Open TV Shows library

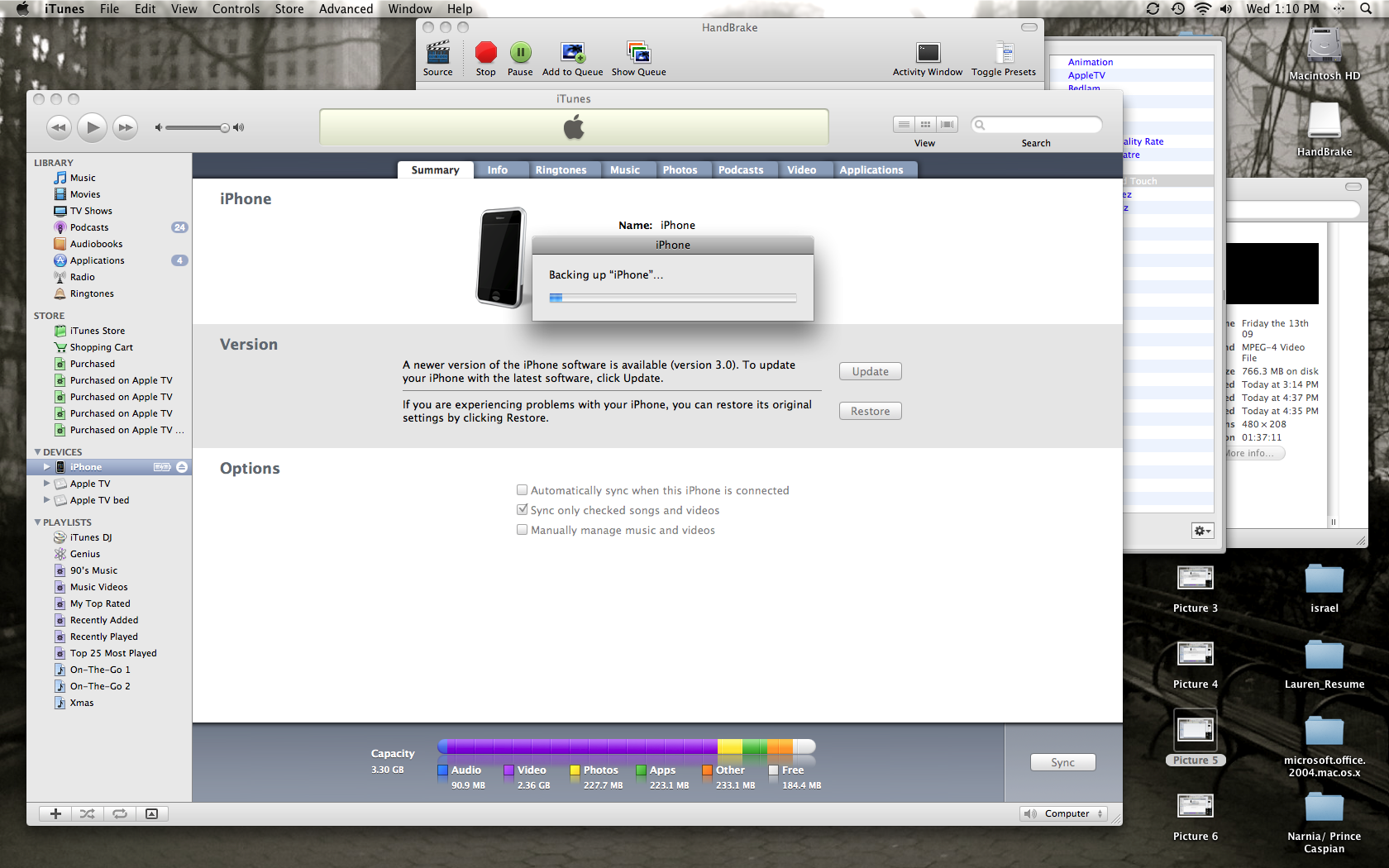pyautogui.click(x=91, y=211)
